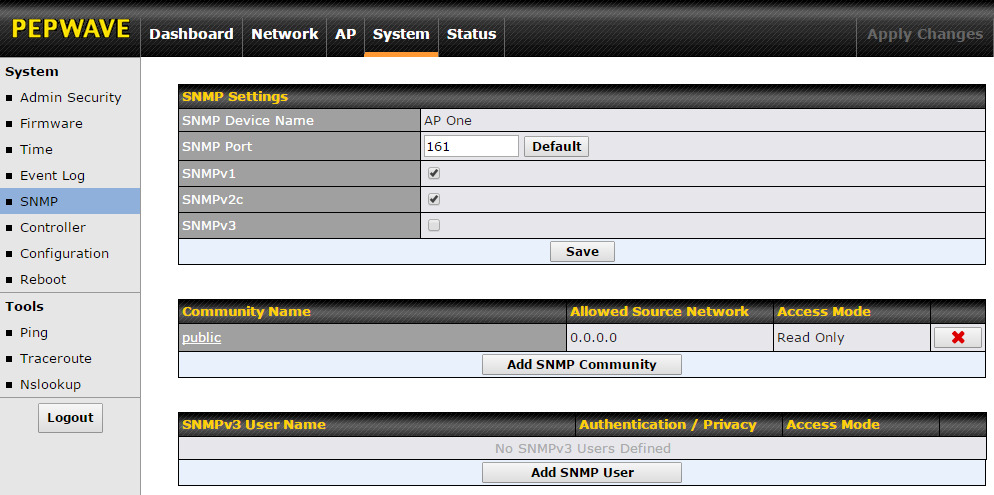Select the System tab
Image resolution: width=994 pixels, height=495 pixels.
(401, 34)
